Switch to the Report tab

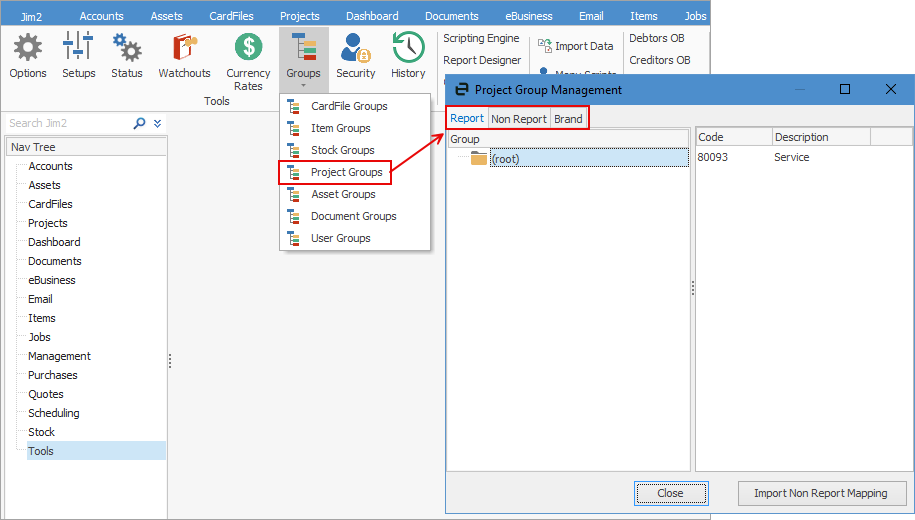click(x=467, y=118)
